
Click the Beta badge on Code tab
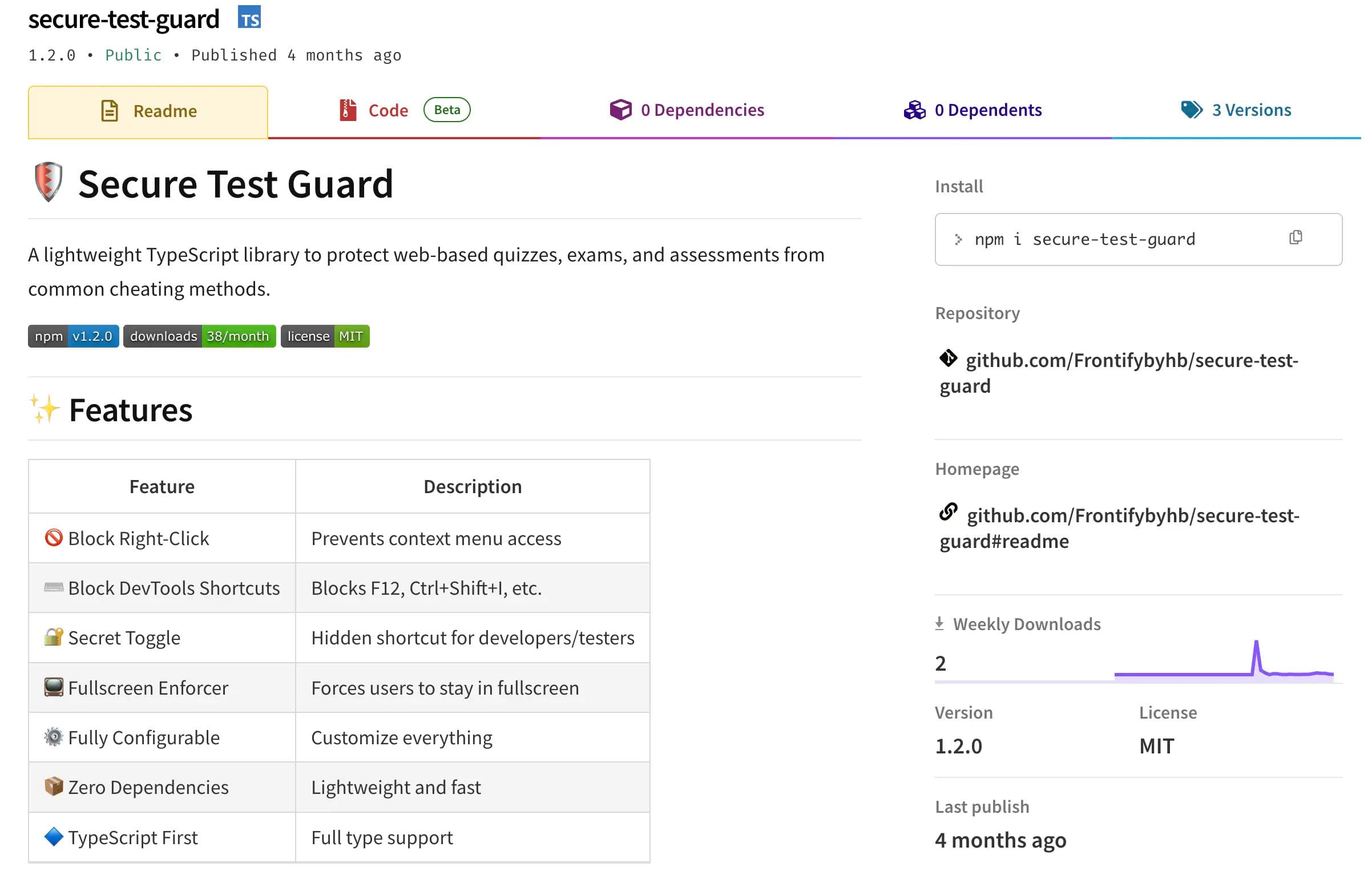[x=447, y=110]
